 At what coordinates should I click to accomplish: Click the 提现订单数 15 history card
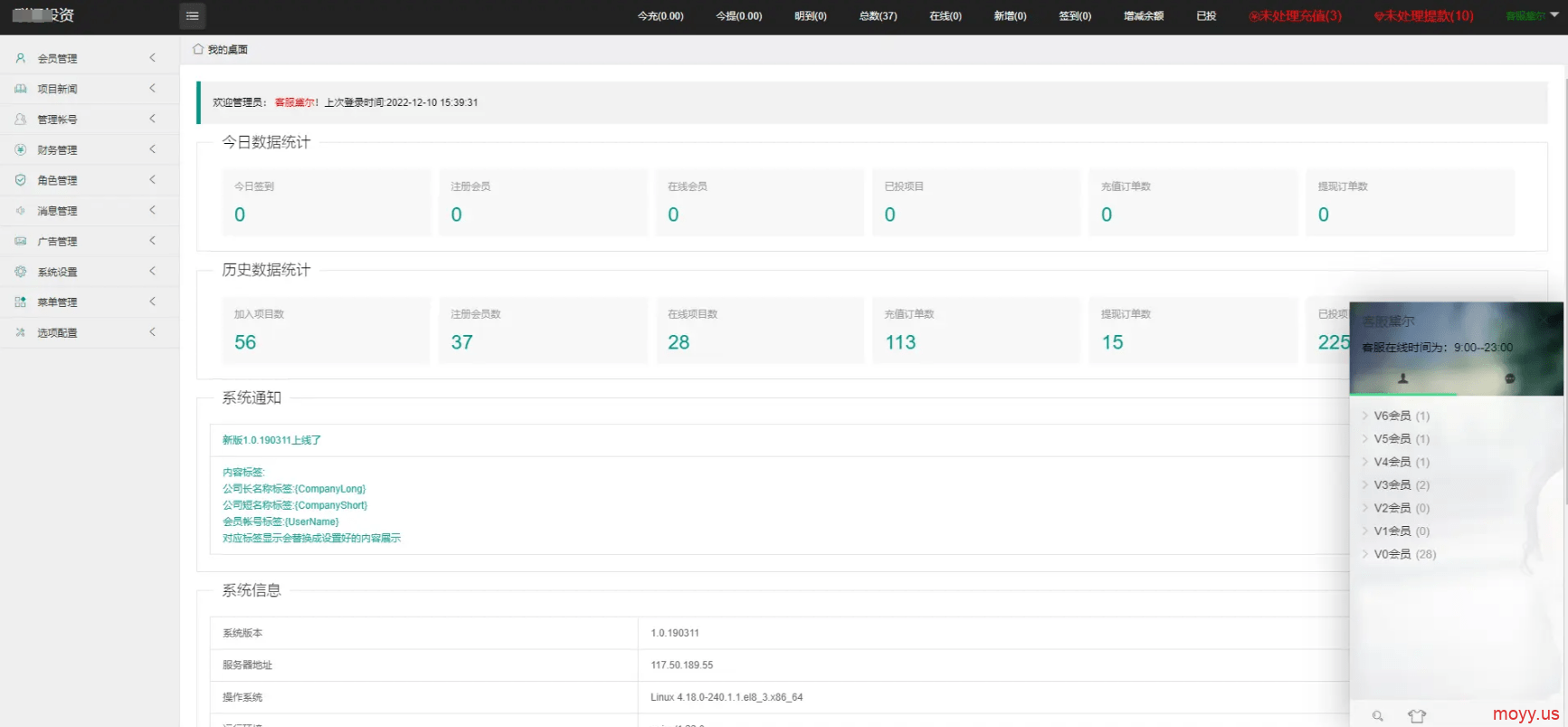point(1193,330)
